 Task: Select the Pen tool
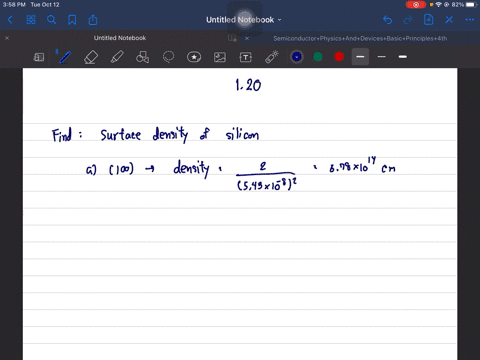pos(64,57)
